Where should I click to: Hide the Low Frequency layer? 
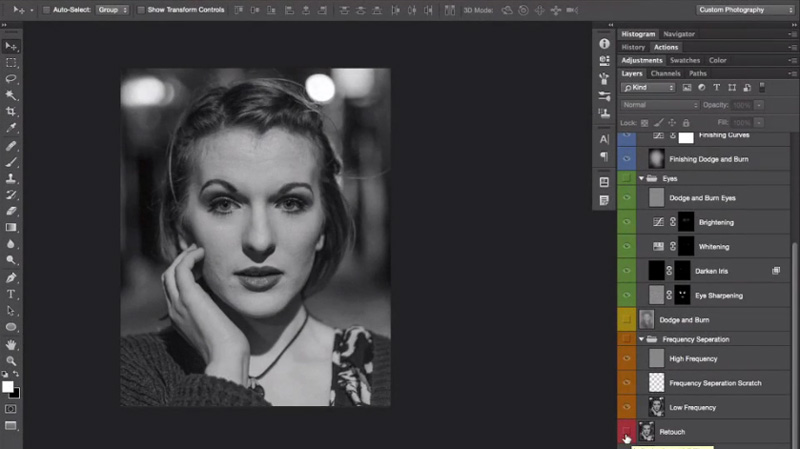point(626,407)
